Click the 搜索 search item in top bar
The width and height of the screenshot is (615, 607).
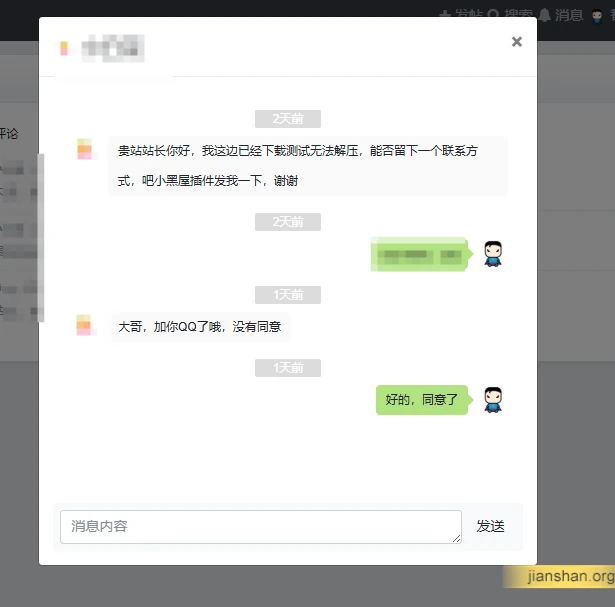(510, 15)
